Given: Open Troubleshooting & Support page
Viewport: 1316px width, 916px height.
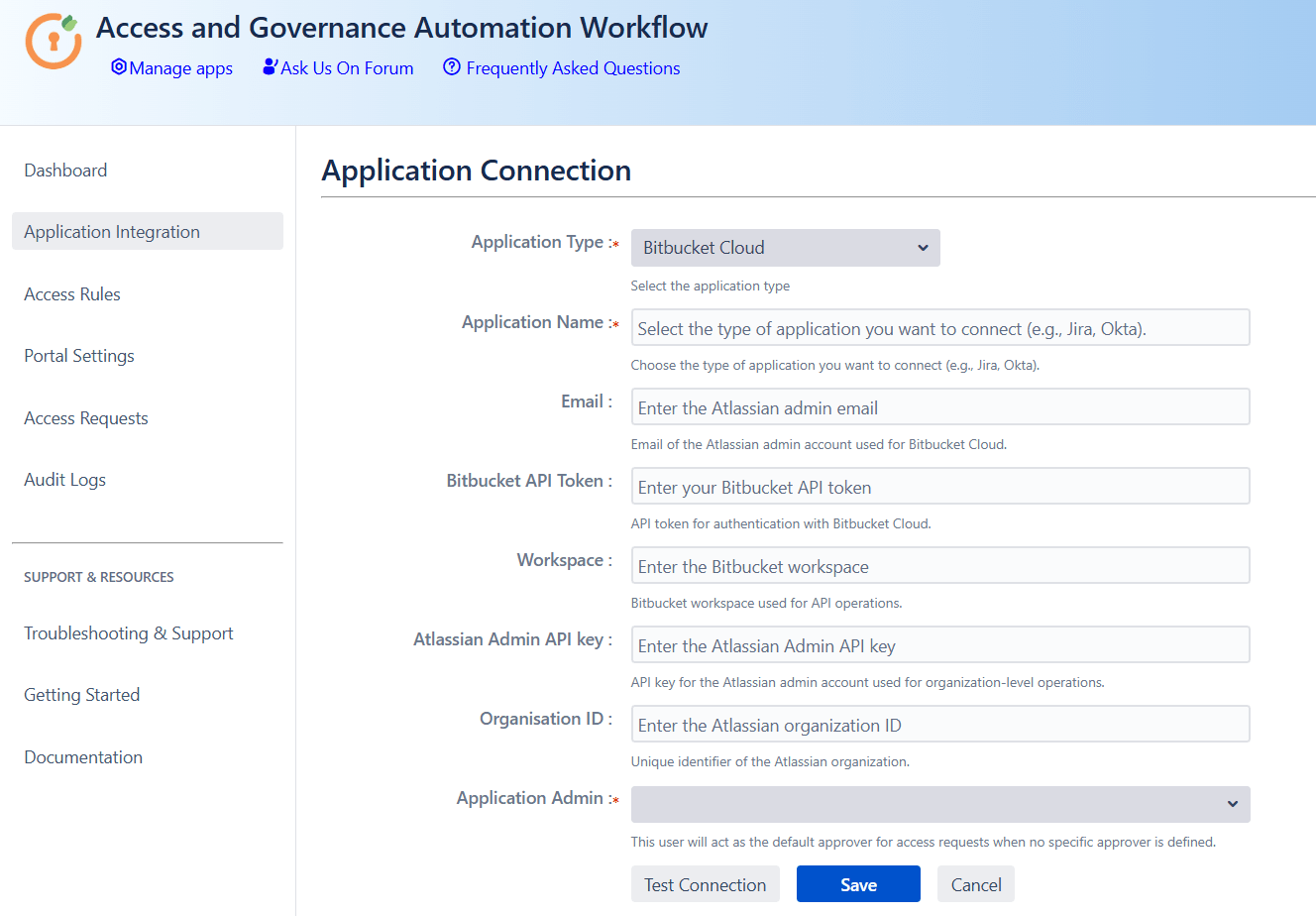Looking at the screenshot, I should [x=129, y=633].
